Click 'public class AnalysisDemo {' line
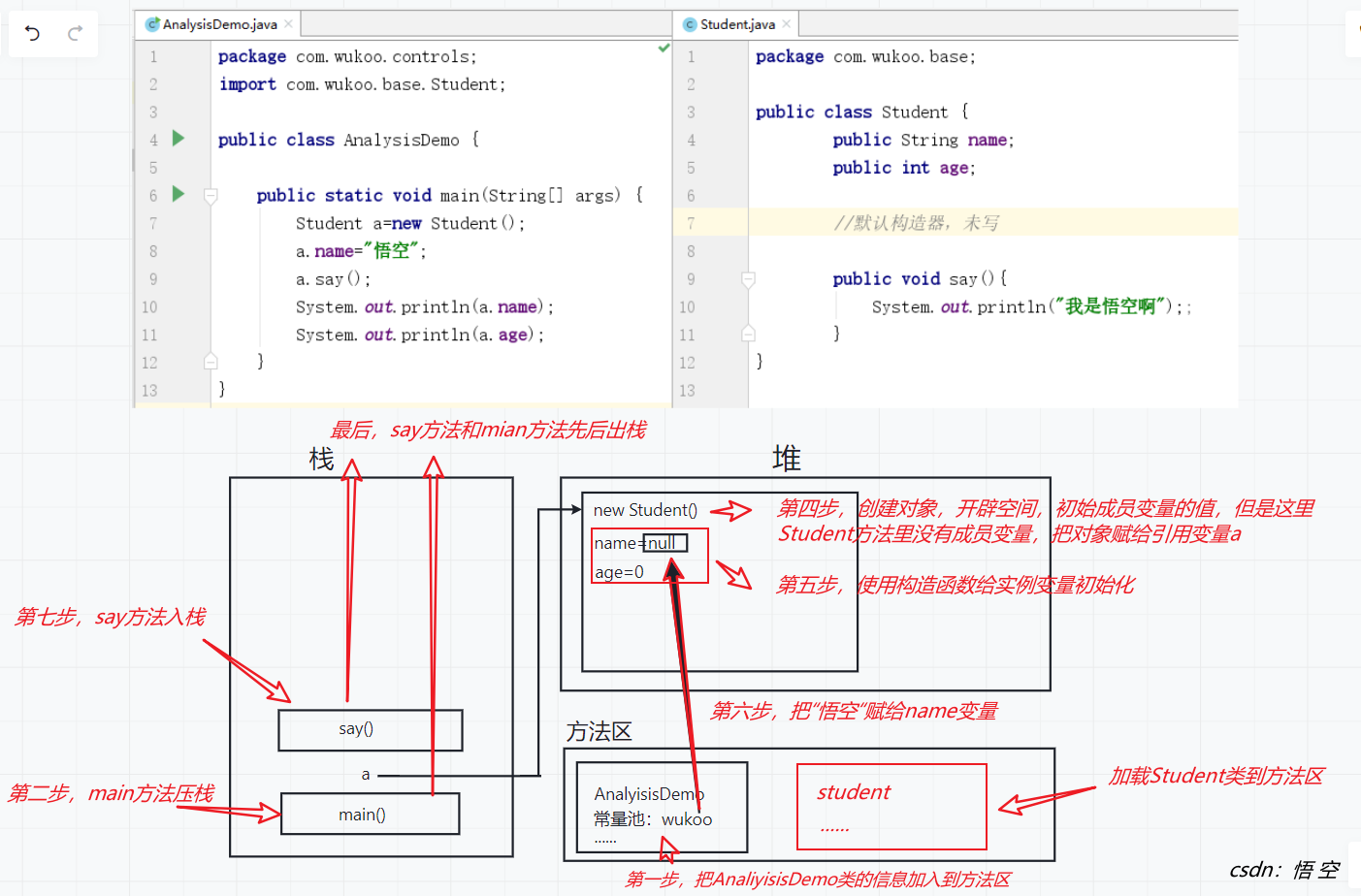The height and width of the screenshot is (896, 1361). pos(348,140)
